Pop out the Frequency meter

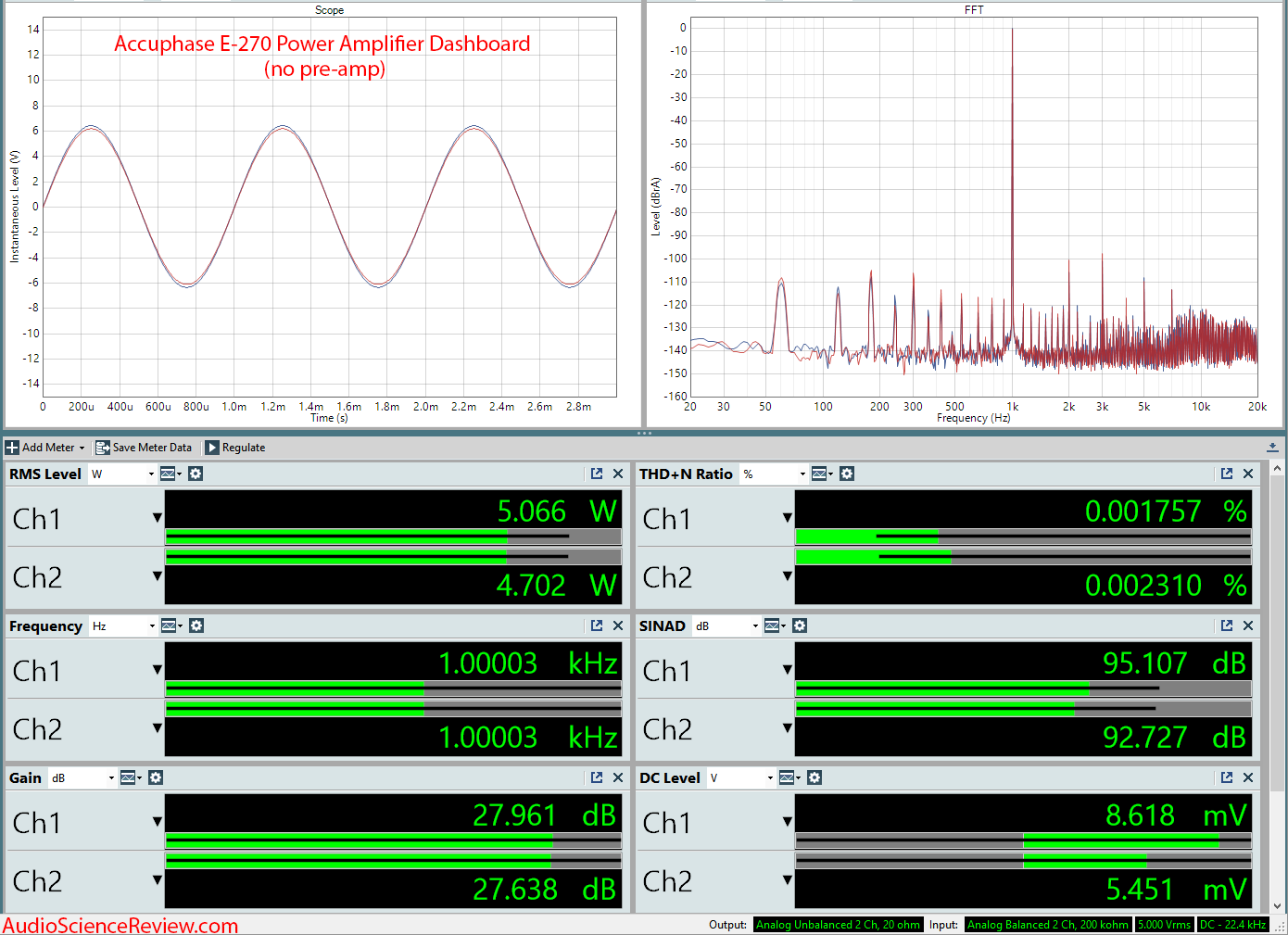click(x=597, y=625)
